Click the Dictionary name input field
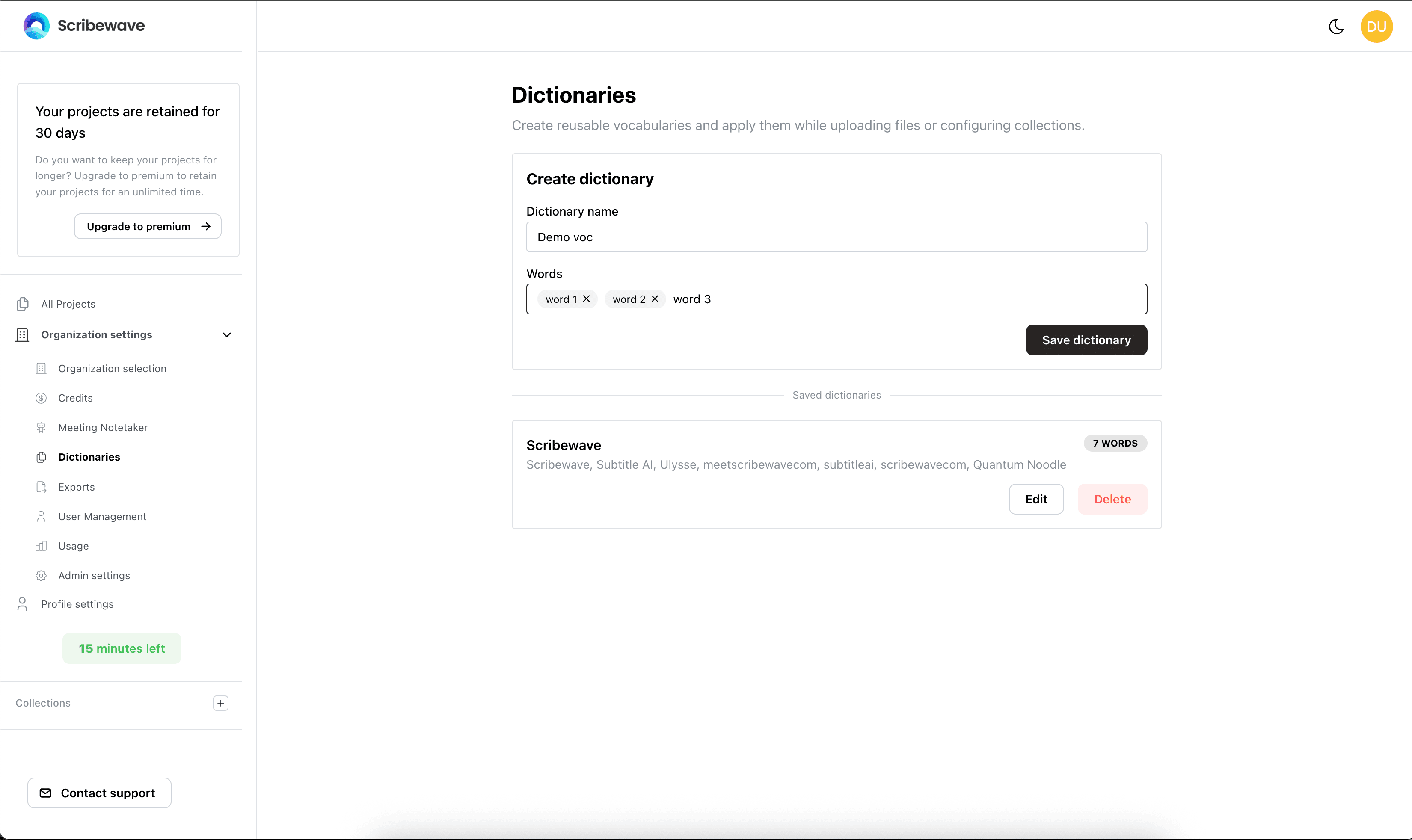 (836, 237)
